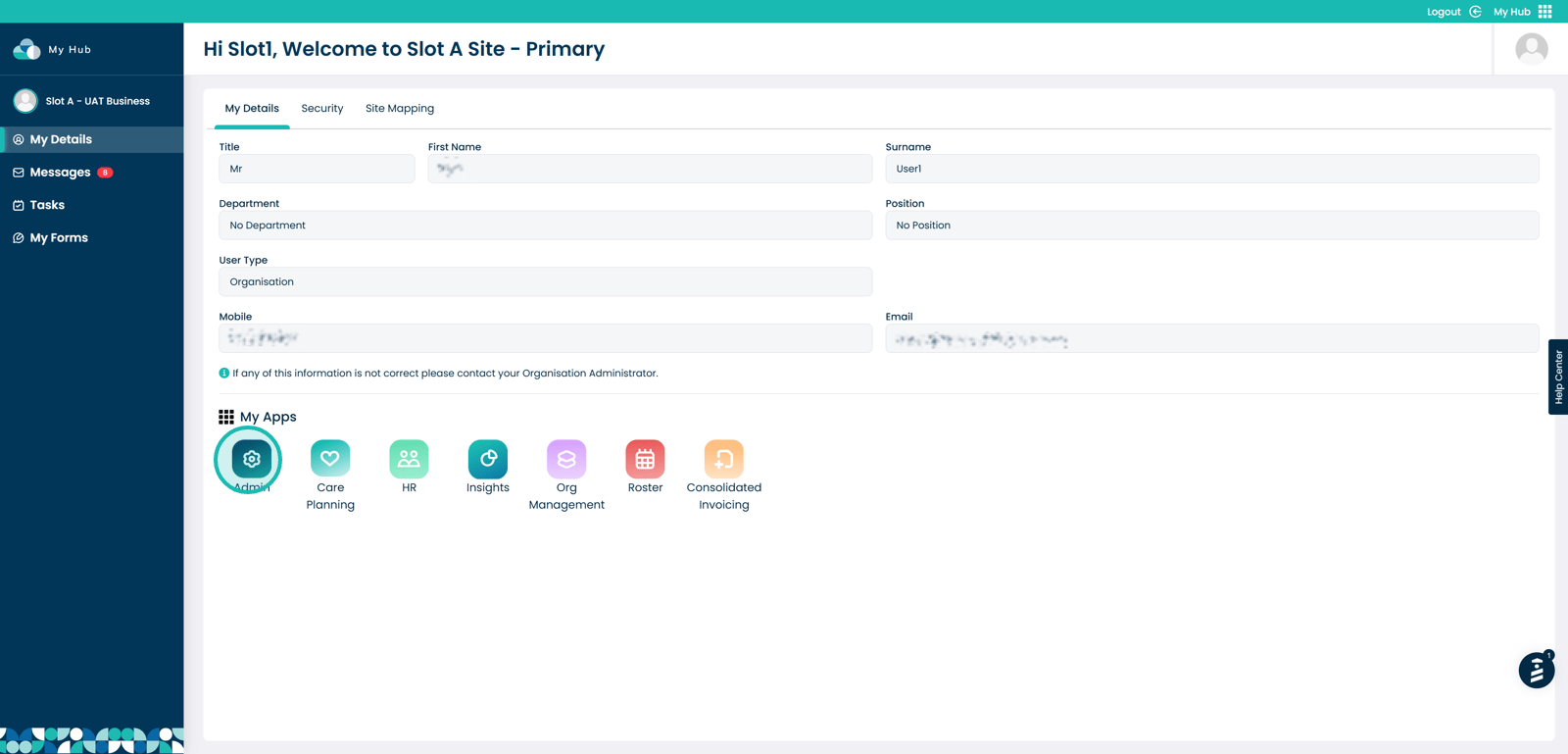
Task: Click the Department field
Action: [x=545, y=226]
